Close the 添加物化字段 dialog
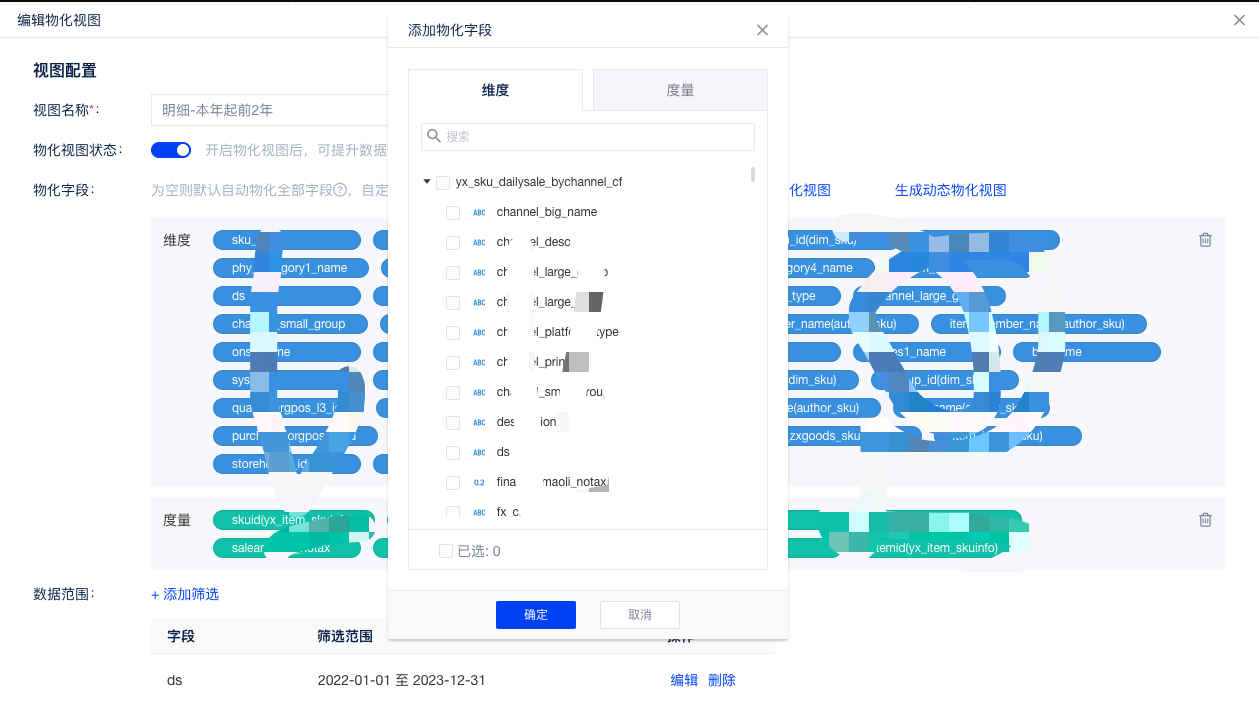The height and width of the screenshot is (703, 1259). pyautogui.click(x=762, y=30)
